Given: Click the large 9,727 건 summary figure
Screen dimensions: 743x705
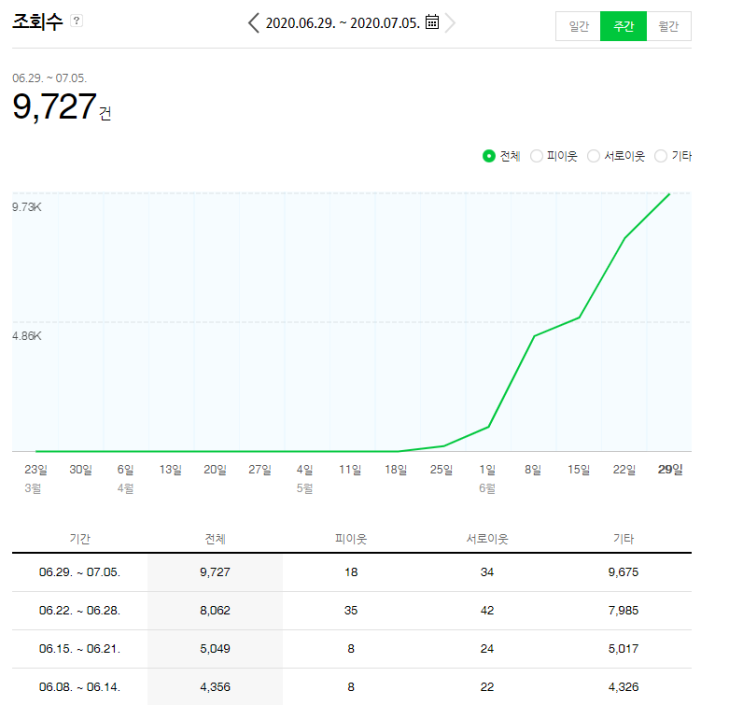Looking at the screenshot, I should pos(62,107).
